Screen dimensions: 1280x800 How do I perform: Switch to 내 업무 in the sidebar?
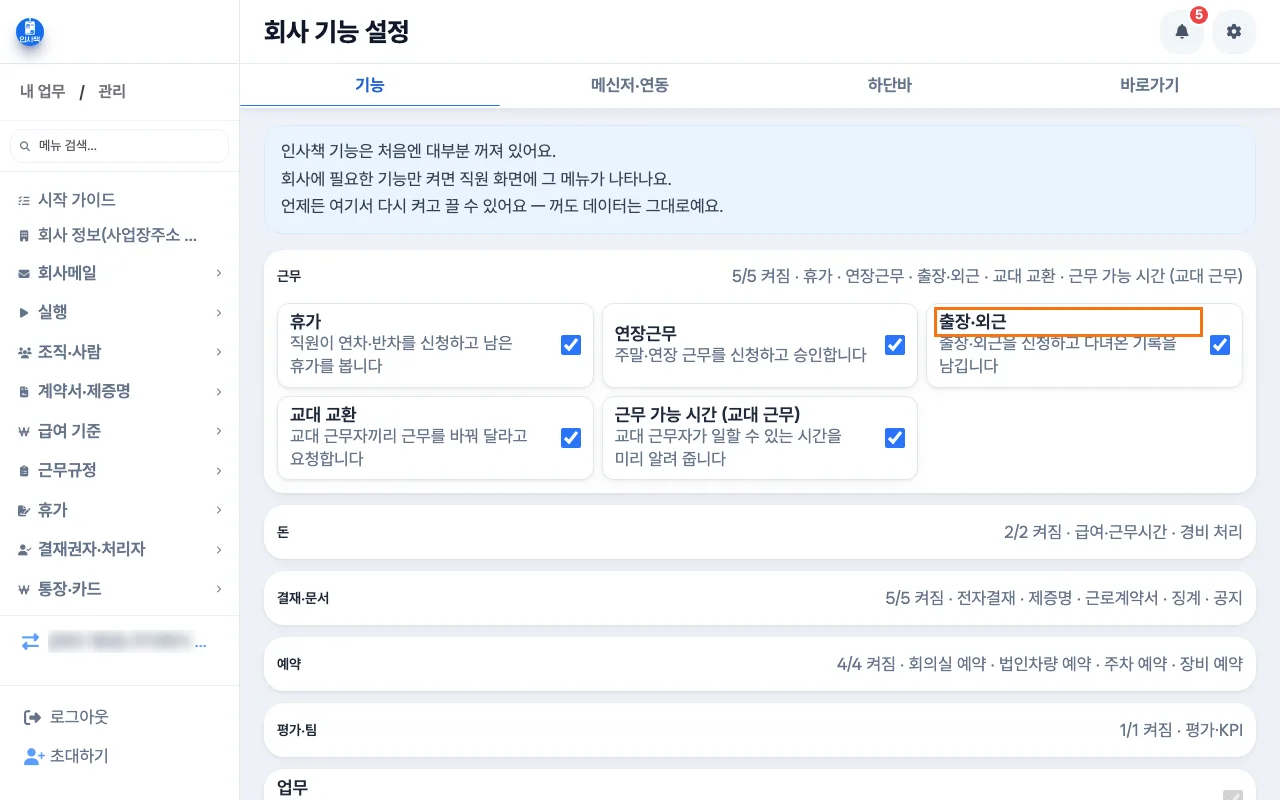(43, 92)
